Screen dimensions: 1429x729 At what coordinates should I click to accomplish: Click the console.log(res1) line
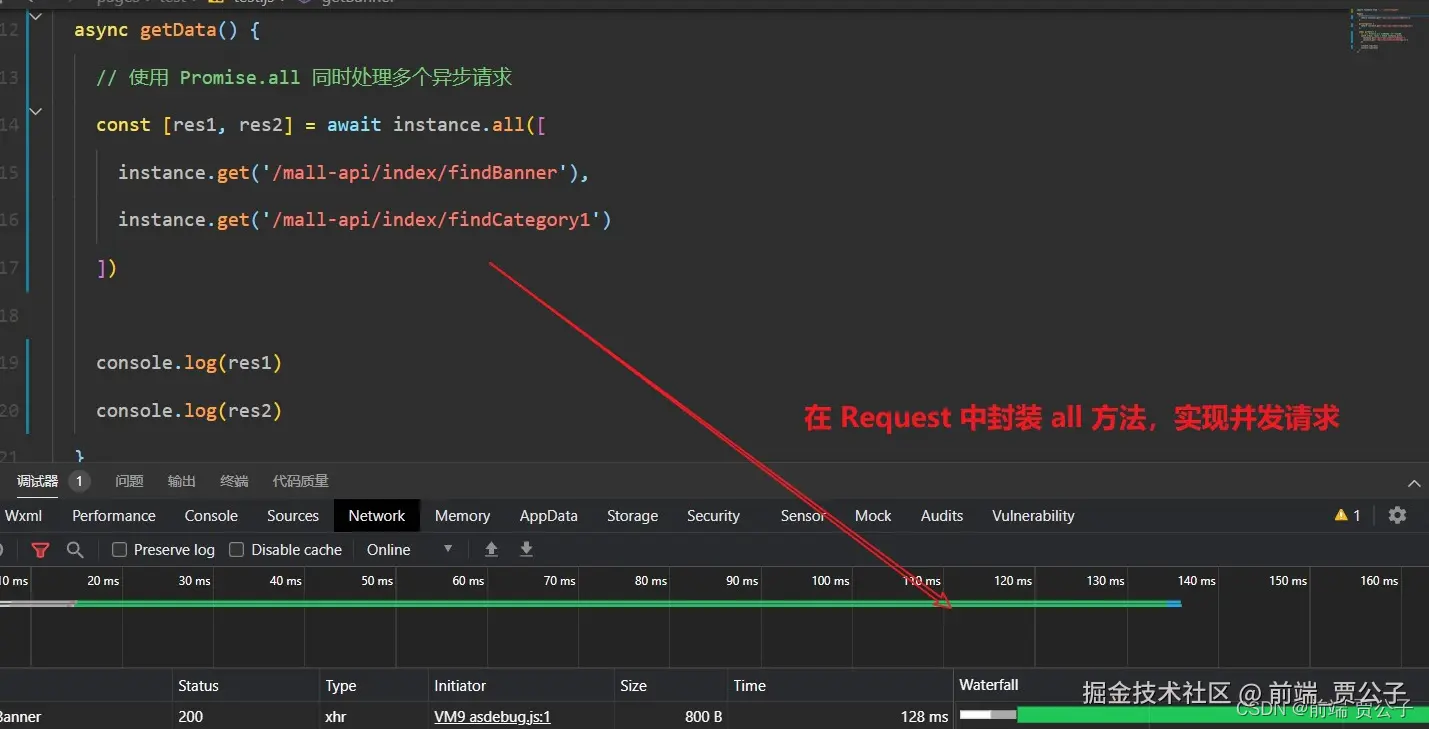[x=189, y=362]
